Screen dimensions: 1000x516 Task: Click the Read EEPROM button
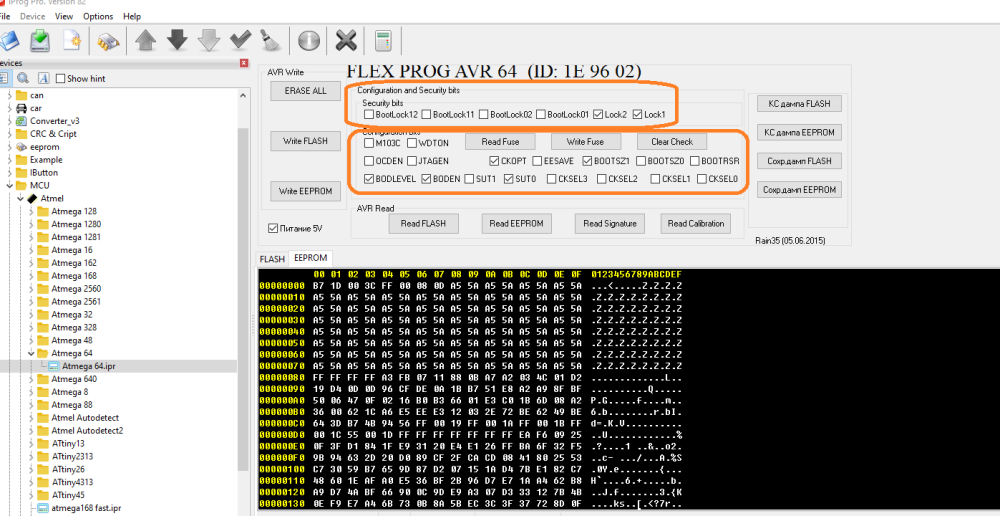(x=516, y=223)
